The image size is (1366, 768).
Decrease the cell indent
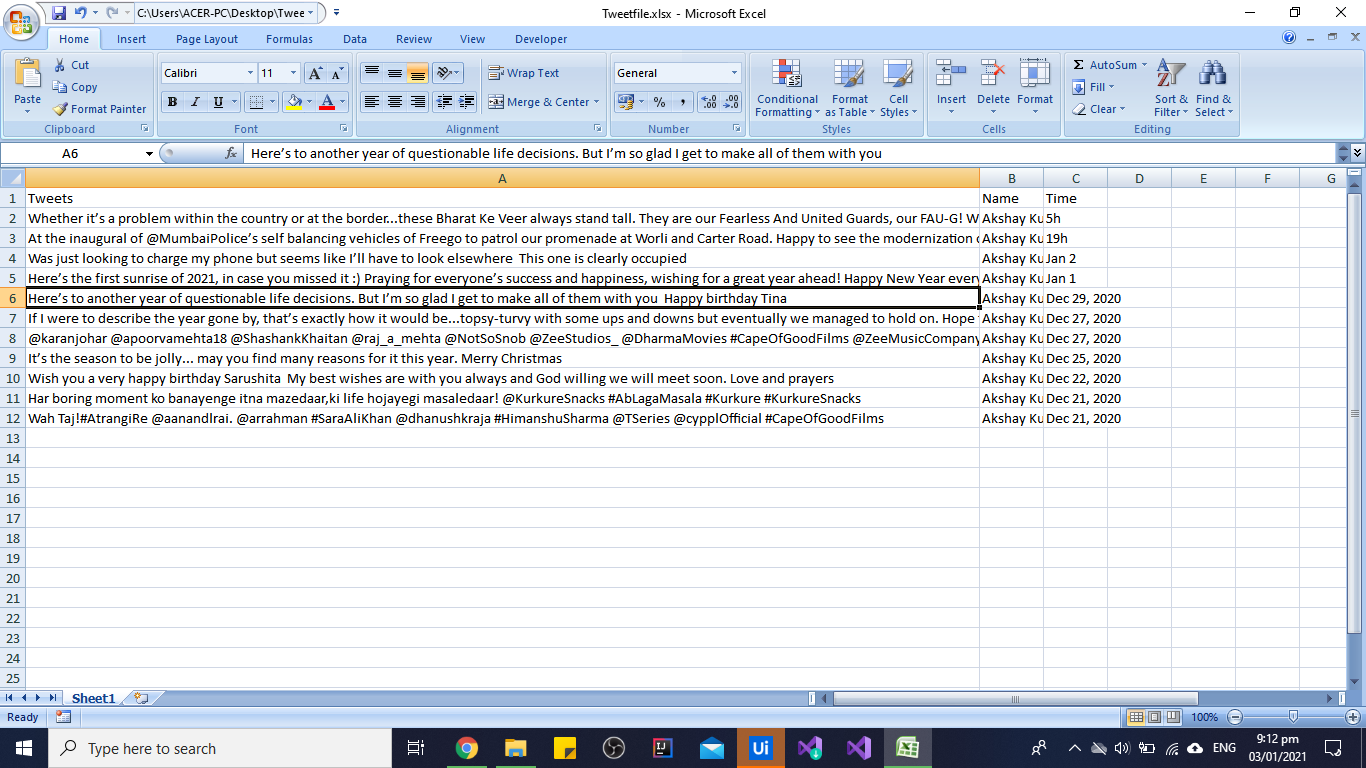click(443, 102)
